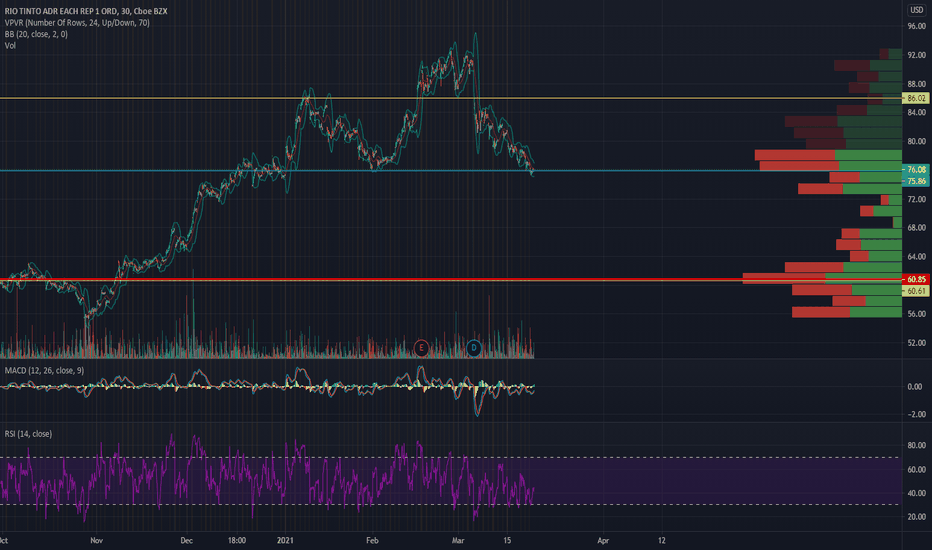The image size is (932, 550).
Task: Click the earnings 'E' marker icon
Action: (x=421, y=348)
